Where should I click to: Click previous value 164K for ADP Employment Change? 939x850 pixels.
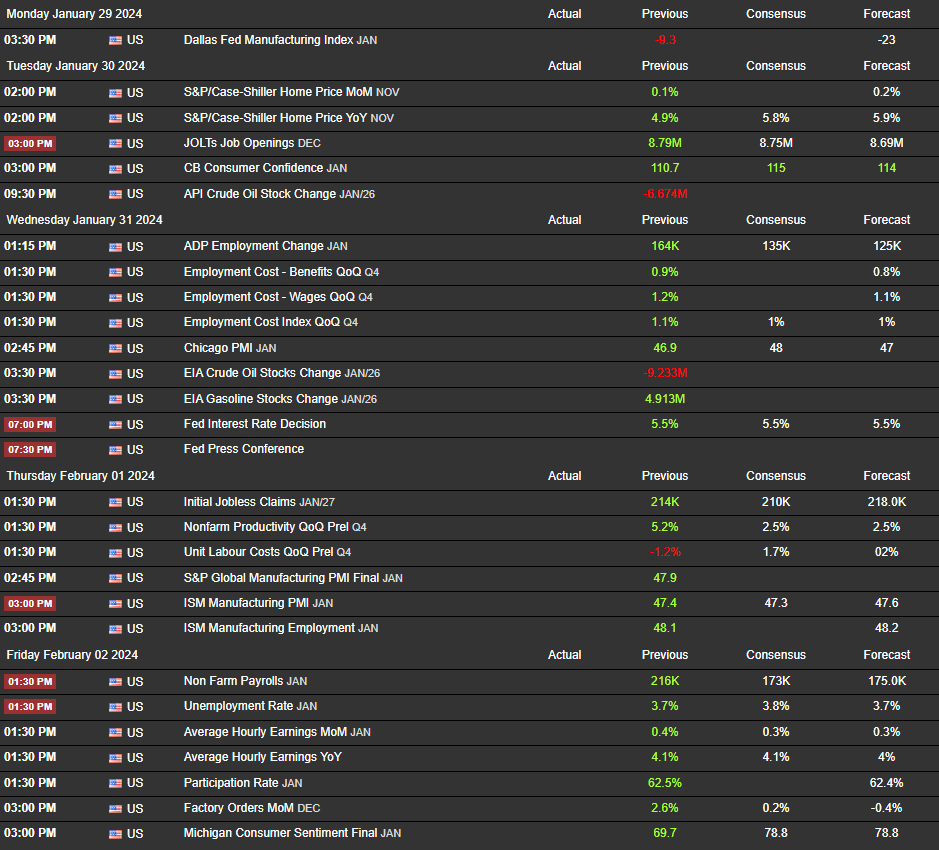pos(665,246)
